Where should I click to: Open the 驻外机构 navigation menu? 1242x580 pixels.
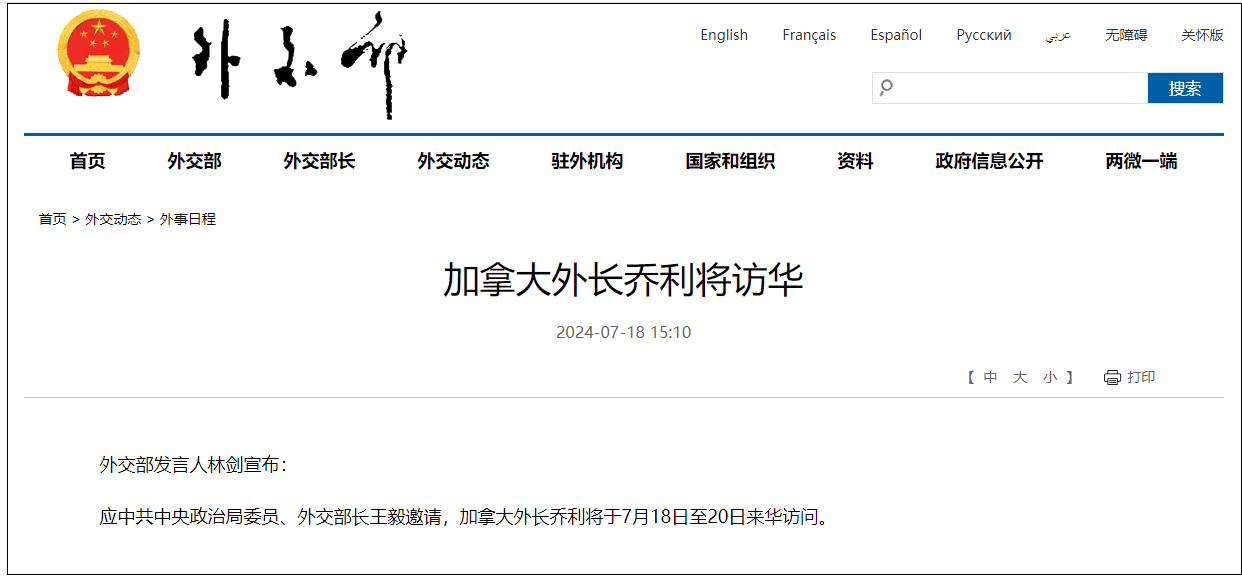pos(587,161)
